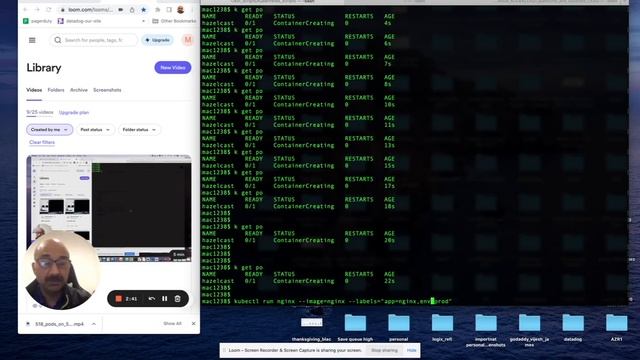
Task: Click the share icon in address bar
Action: point(132,9)
